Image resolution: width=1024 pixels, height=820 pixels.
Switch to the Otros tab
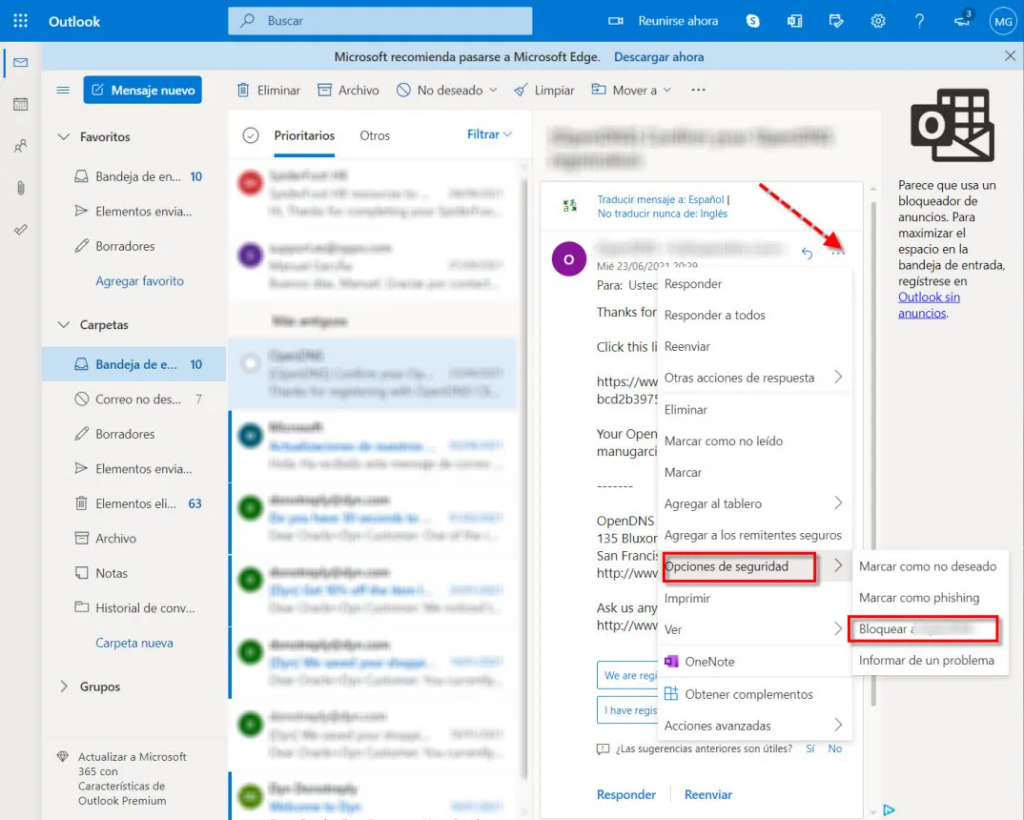pyautogui.click(x=375, y=136)
